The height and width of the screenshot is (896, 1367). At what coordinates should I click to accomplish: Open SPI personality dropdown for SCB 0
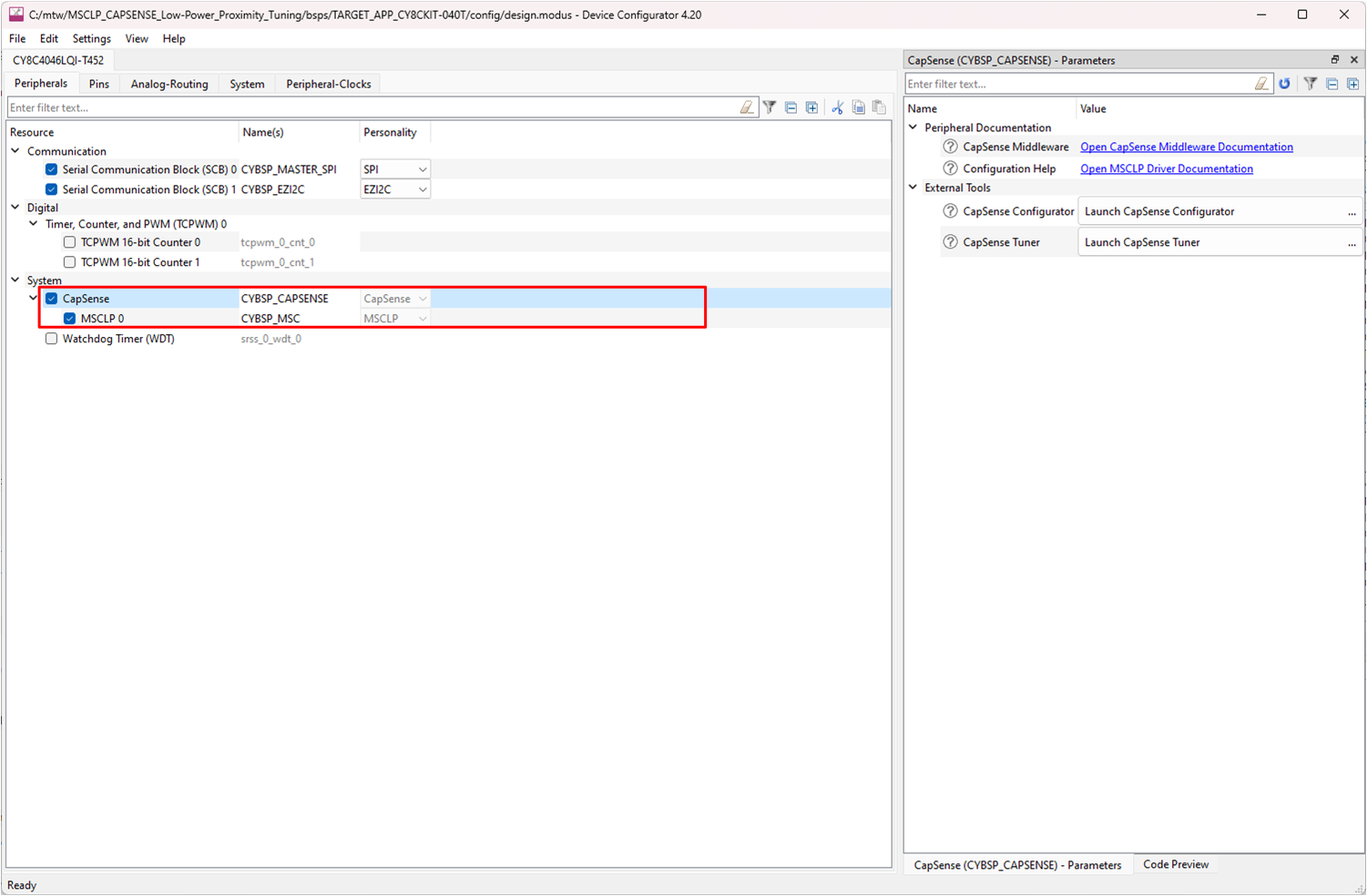(395, 169)
